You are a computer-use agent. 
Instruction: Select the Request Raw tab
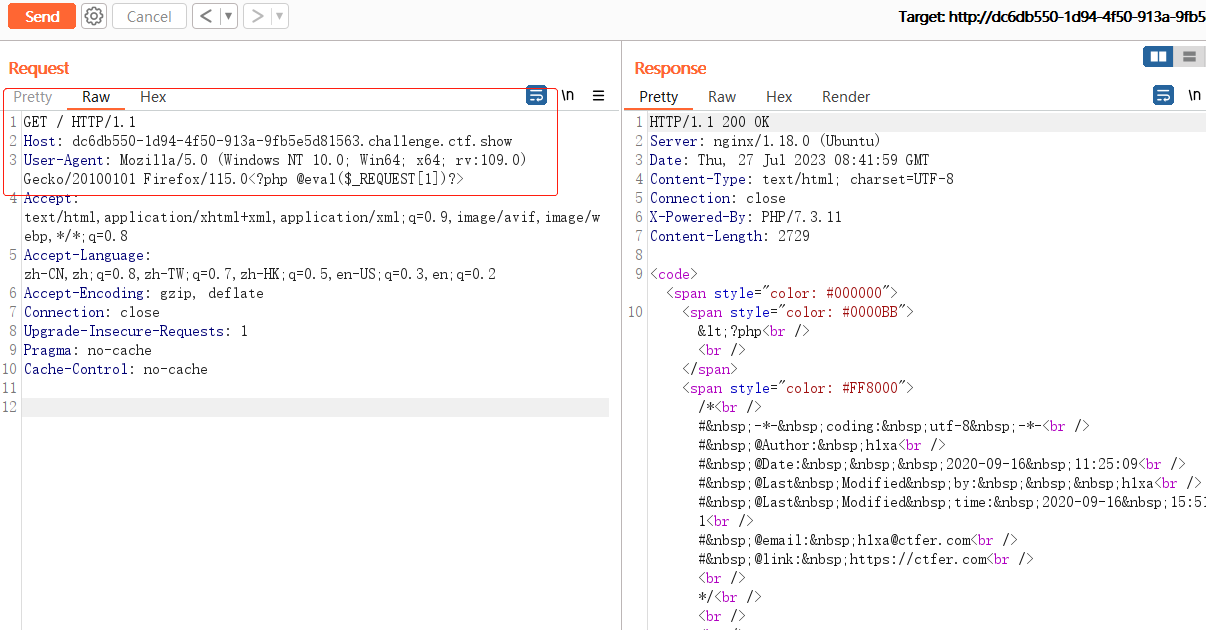(x=96, y=97)
